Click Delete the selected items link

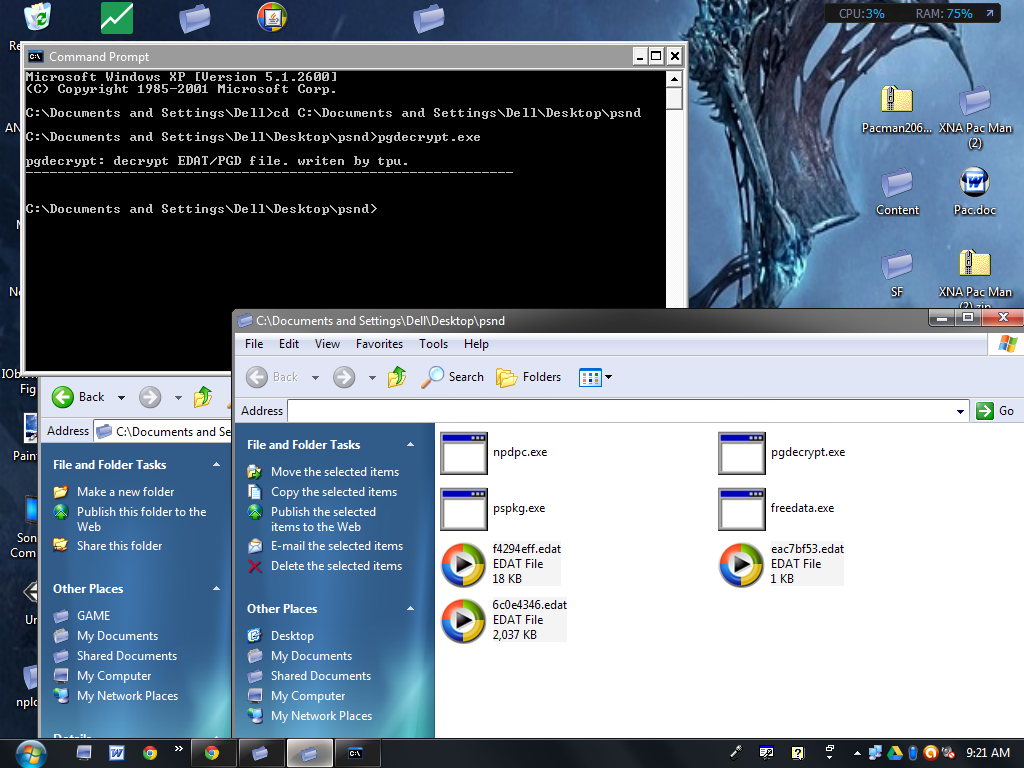[336, 566]
